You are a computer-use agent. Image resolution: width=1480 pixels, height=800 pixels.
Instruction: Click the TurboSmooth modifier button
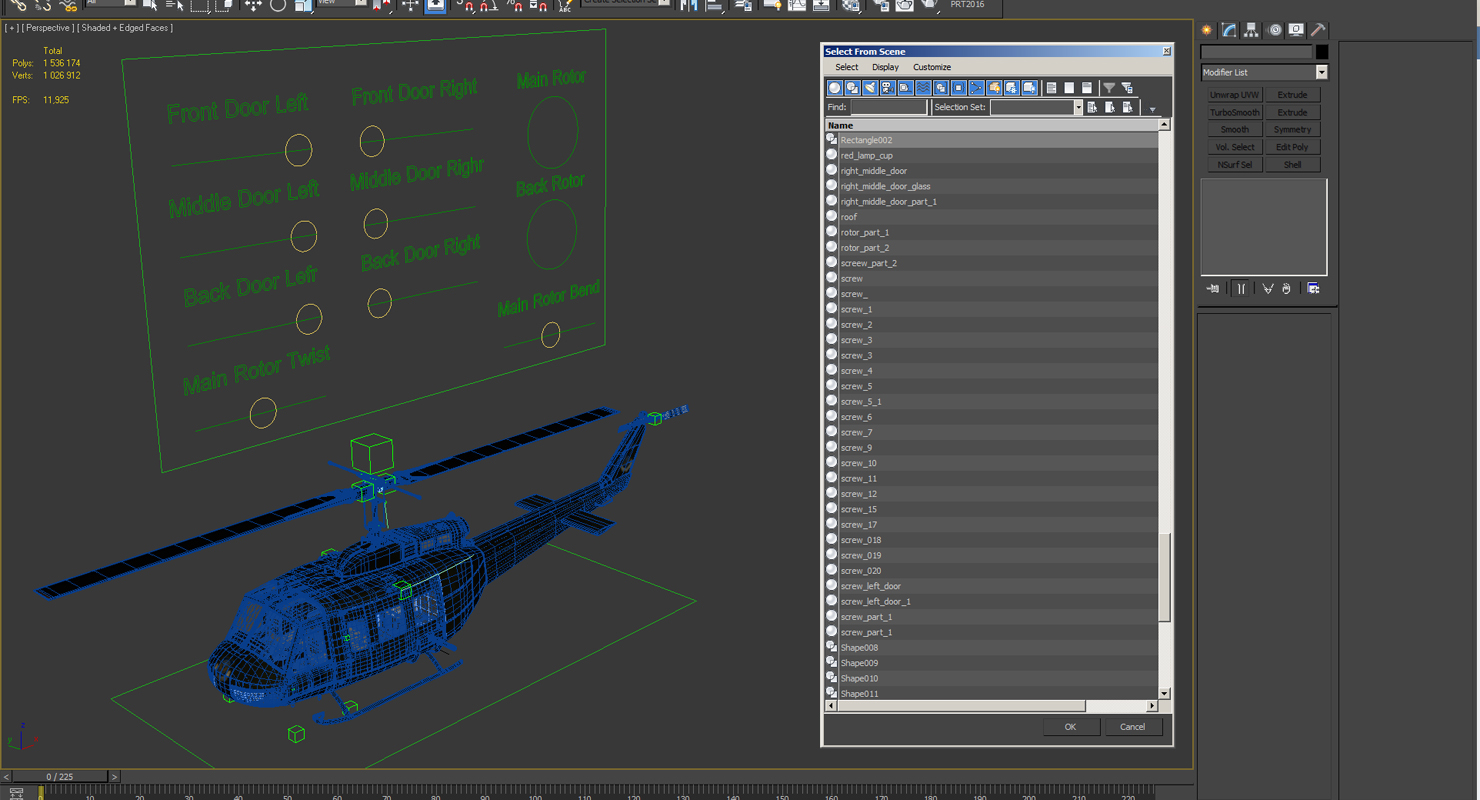pos(1235,112)
